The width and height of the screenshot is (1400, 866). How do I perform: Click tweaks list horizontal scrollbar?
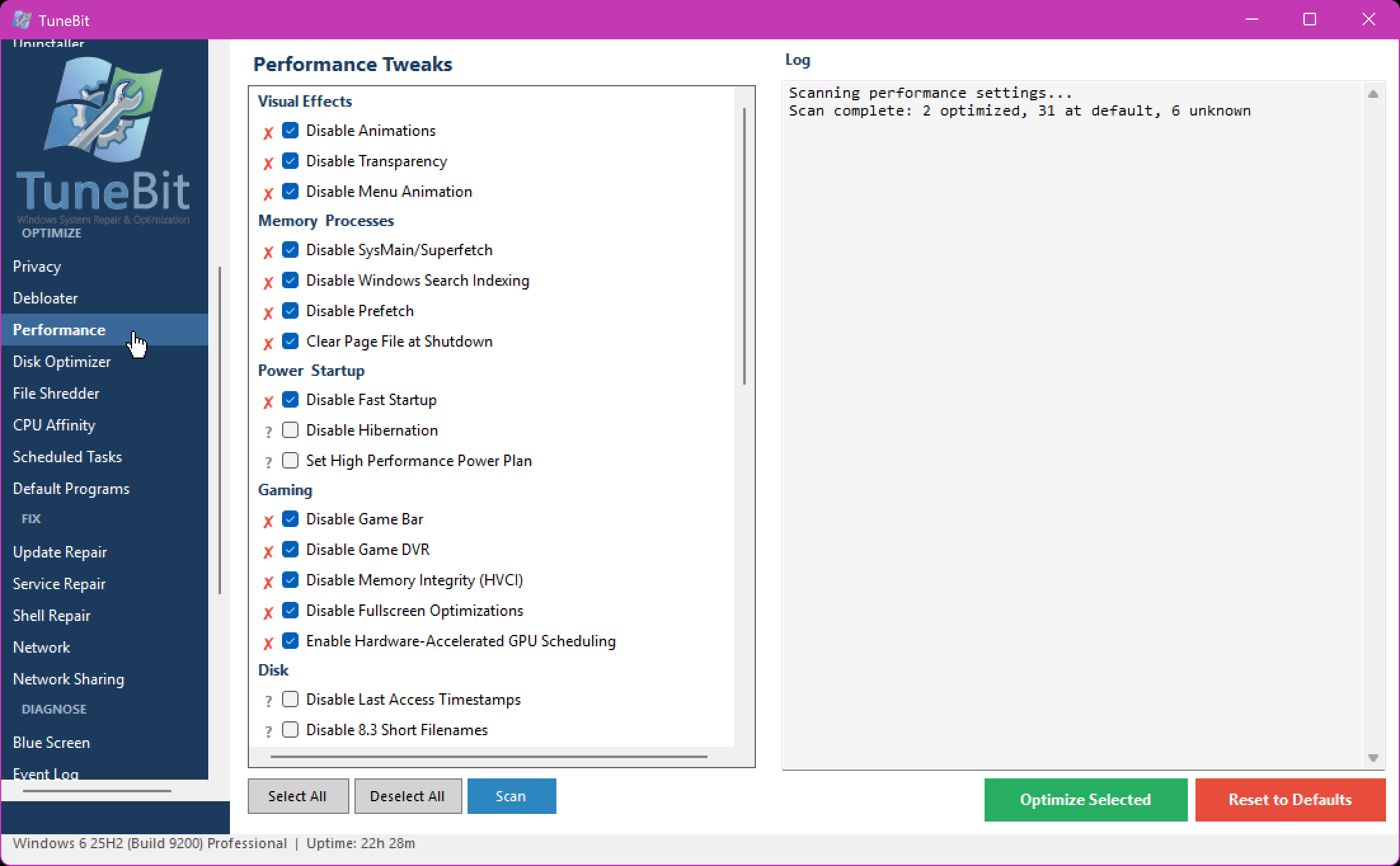tap(488, 757)
